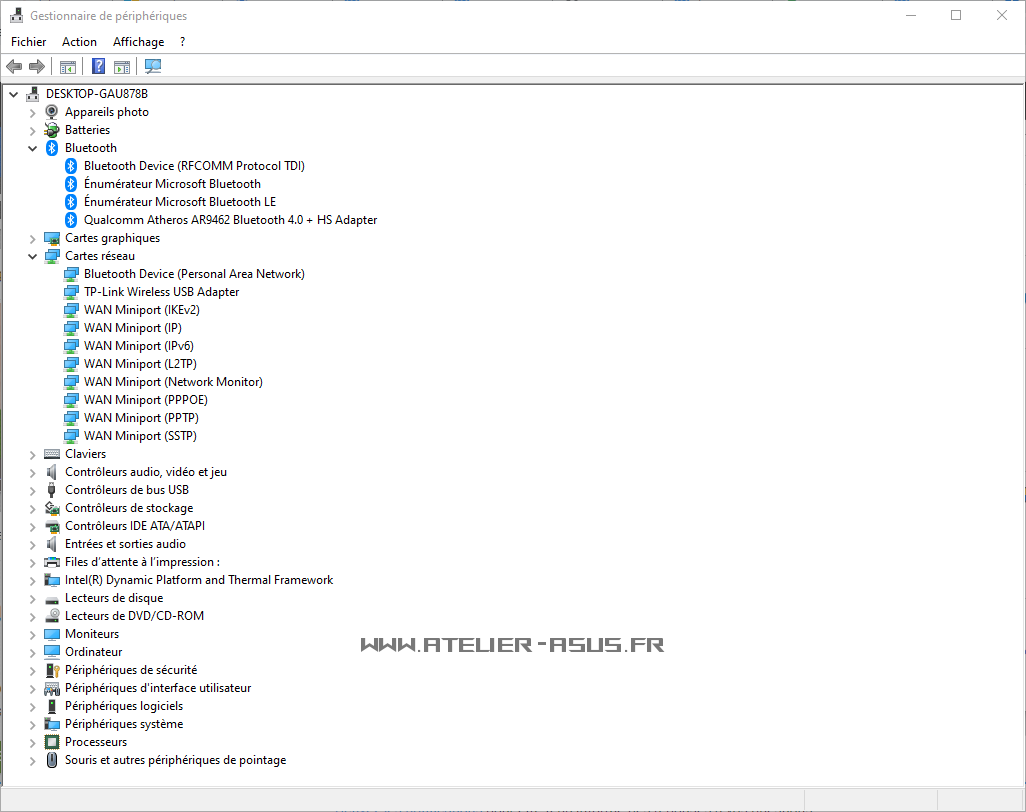Image resolution: width=1026 pixels, height=812 pixels.
Task: Select WAN Miniport (PPTP)
Action: click(141, 418)
